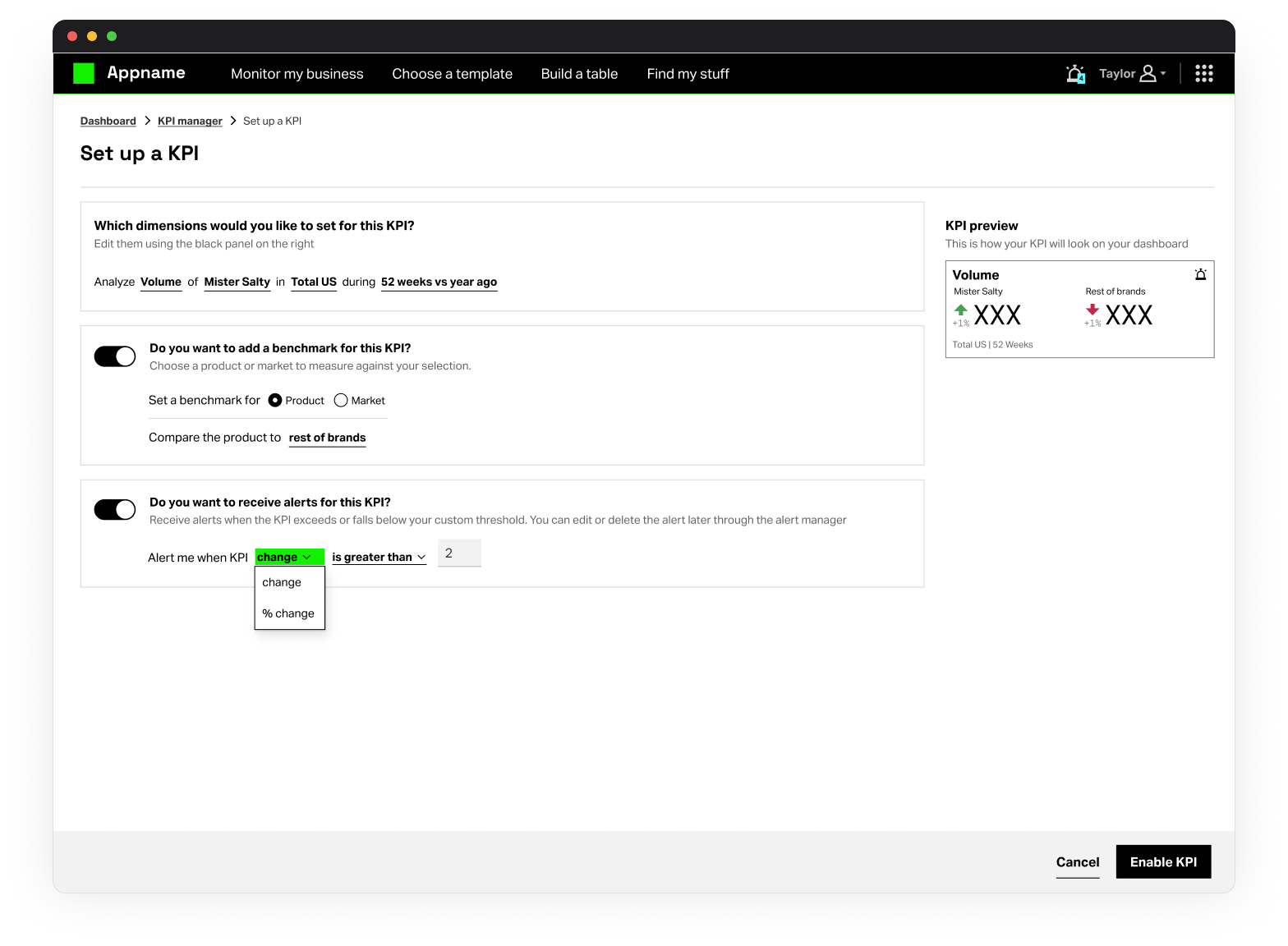Click the alert threshold value field

point(459,553)
